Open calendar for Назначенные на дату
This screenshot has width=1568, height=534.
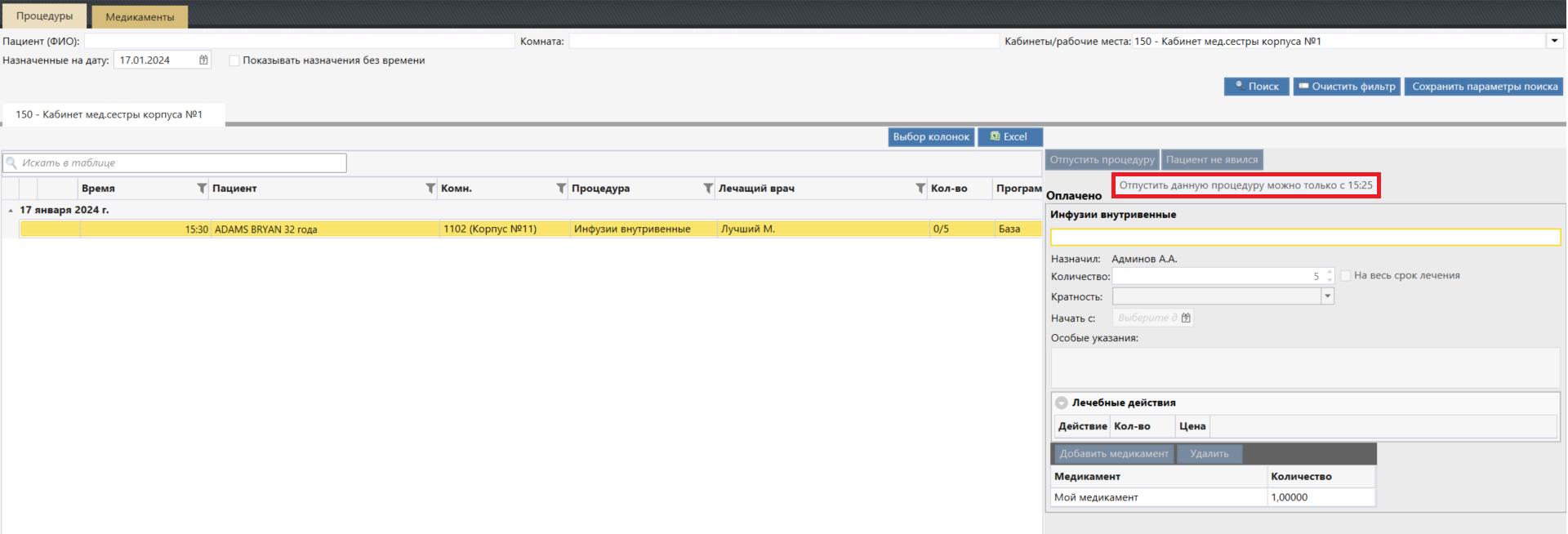click(203, 60)
